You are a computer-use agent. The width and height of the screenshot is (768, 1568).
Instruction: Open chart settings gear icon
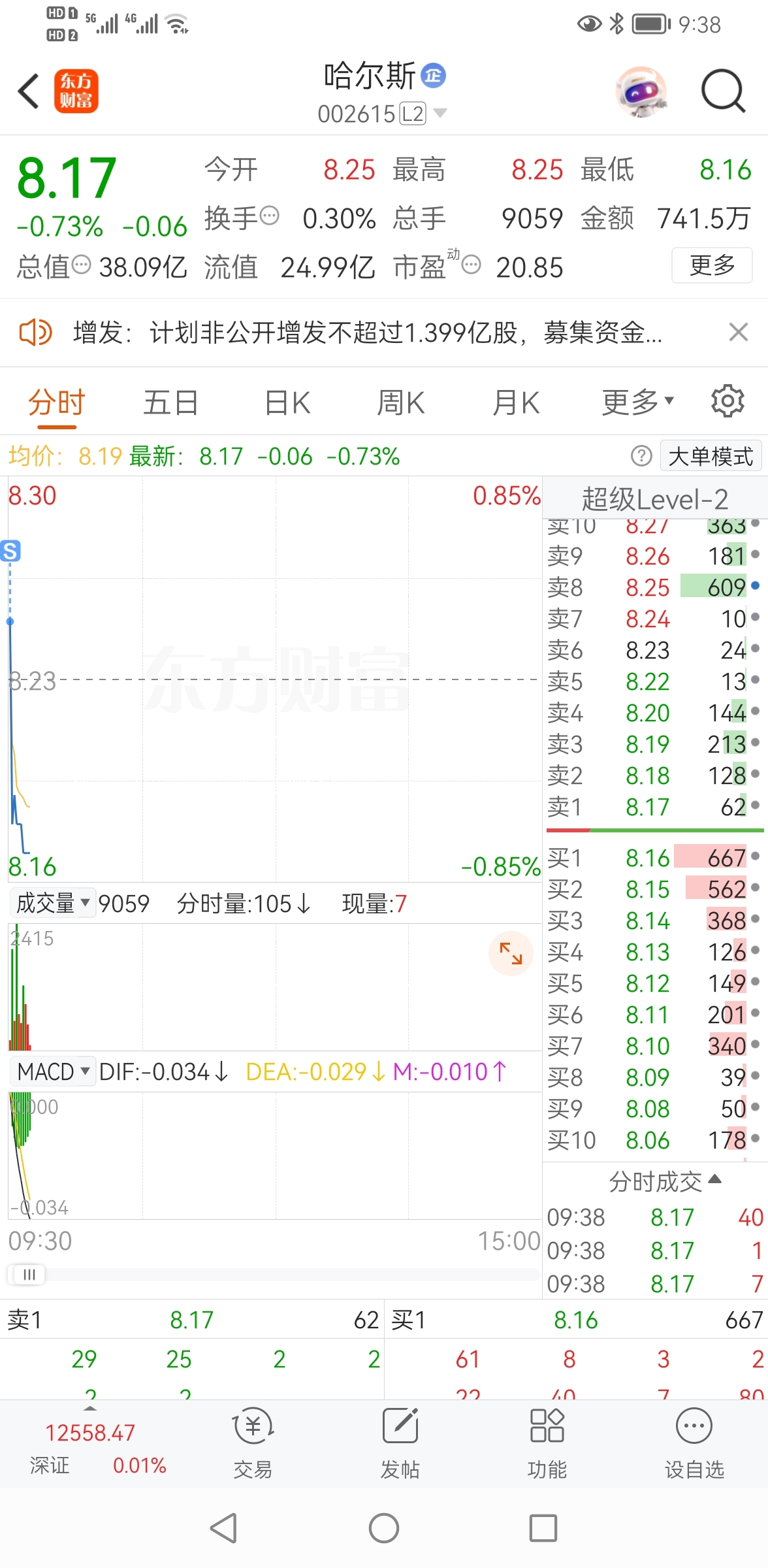pyautogui.click(x=728, y=401)
